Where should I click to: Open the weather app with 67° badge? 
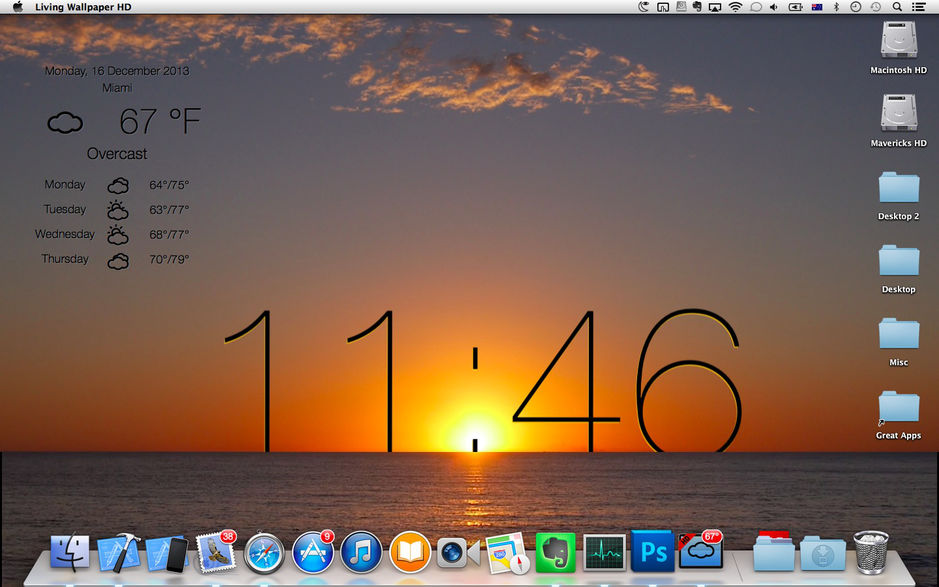[x=699, y=550]
